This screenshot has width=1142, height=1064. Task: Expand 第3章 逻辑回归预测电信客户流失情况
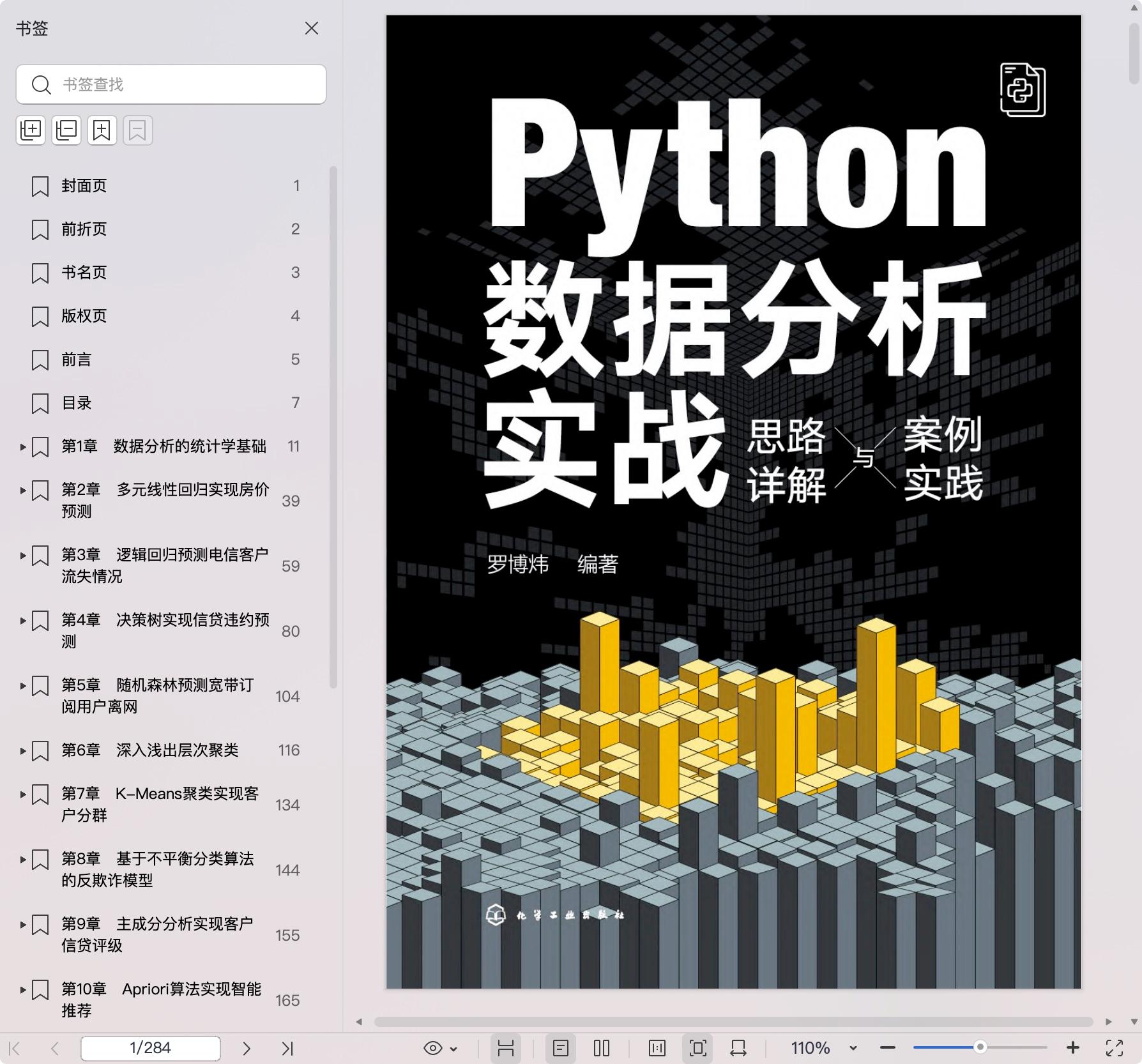click(x=23, y=556)
